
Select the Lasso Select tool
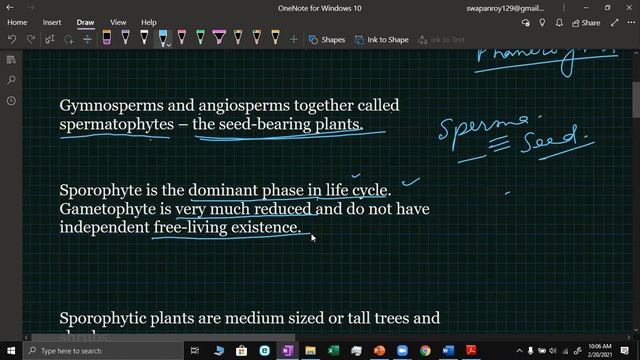(x=69, y=40)
